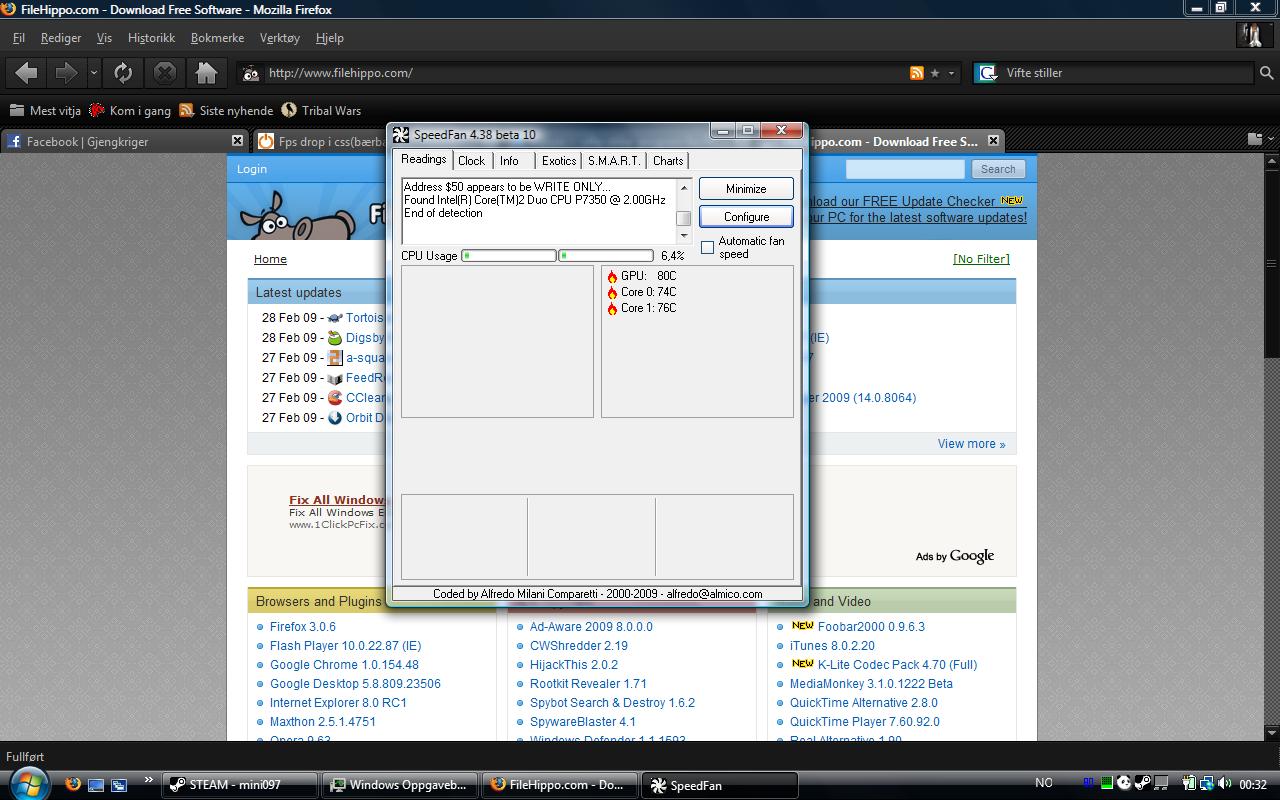The width and height of the screenshot is (1280, 800).
Task: Close the Facebook tab
Action: (237, 141)
